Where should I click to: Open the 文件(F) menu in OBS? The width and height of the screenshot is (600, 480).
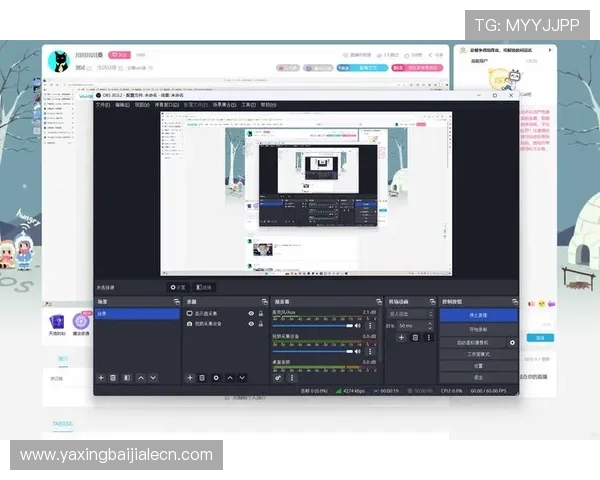103,104
